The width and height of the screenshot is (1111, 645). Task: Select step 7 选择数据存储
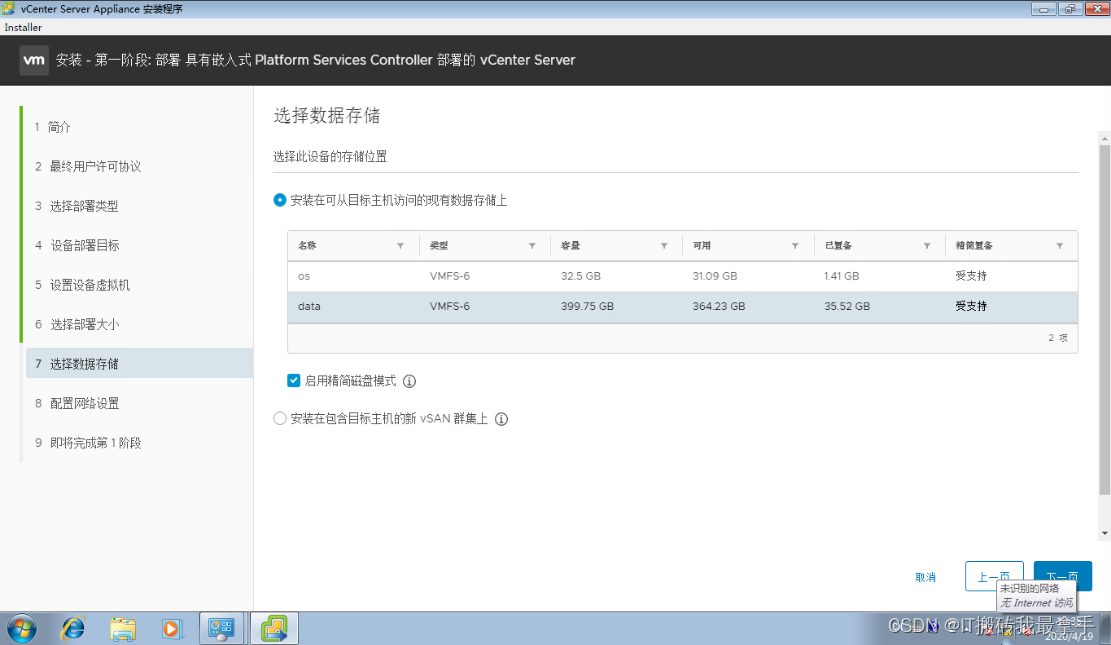coord(140,364)
